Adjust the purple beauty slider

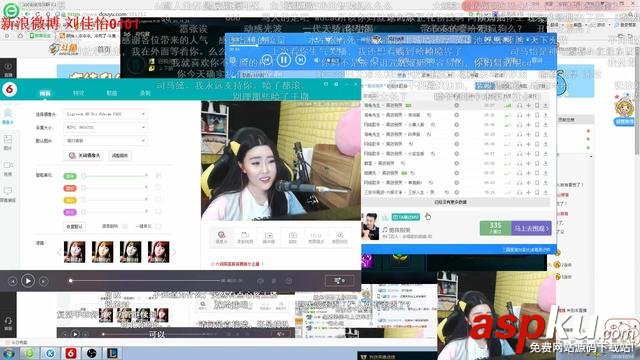[115, 212]
